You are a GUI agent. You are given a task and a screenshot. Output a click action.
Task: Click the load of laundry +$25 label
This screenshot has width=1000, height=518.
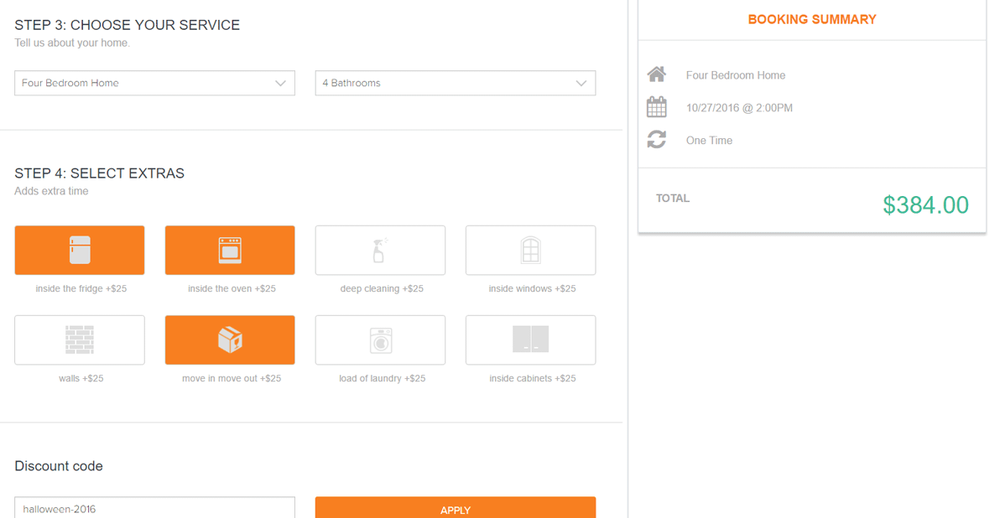pyautogui.click(x=382, y=378)
